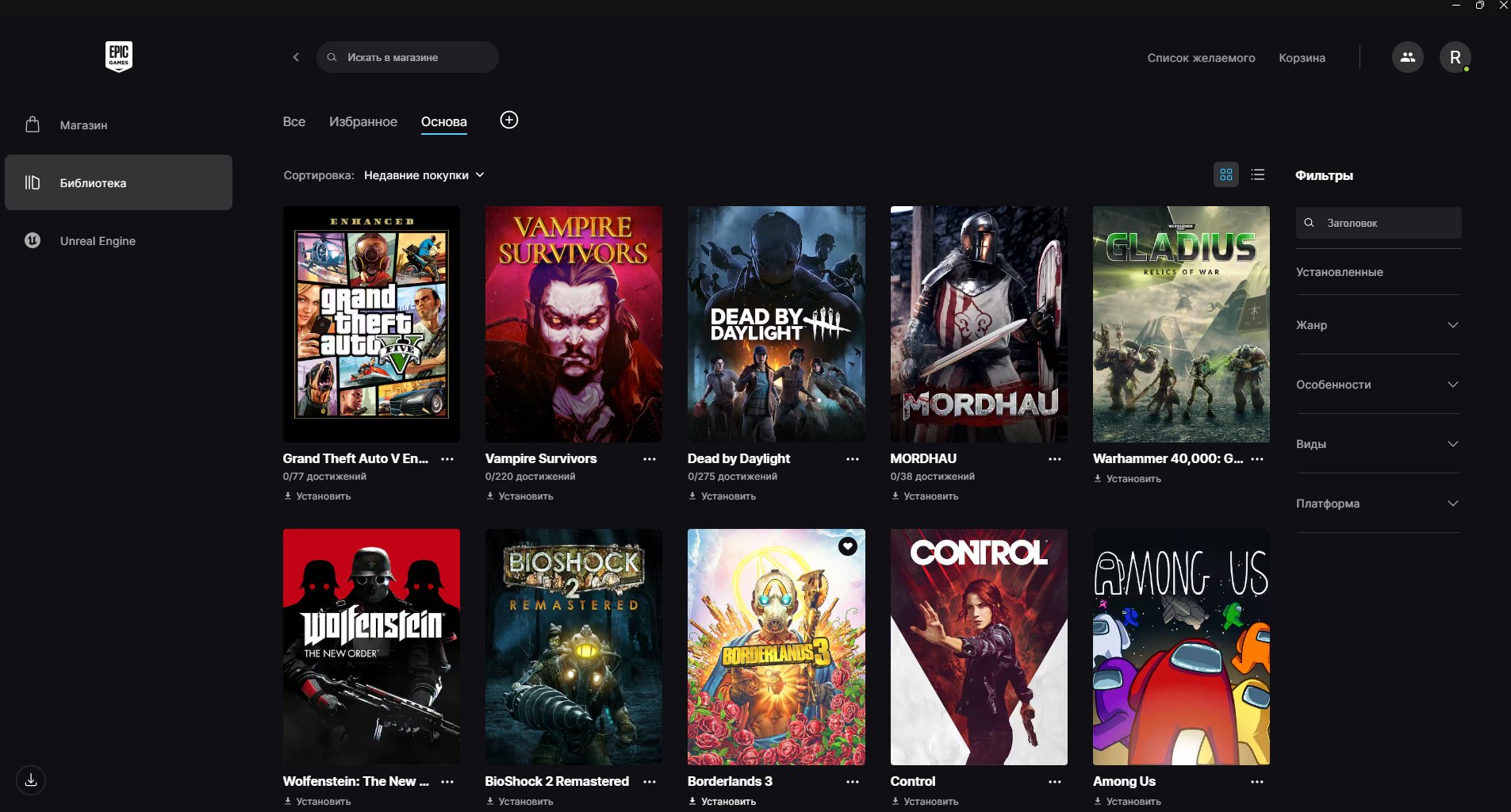Expand the Платформа filter

click(x=1379, y=504)
